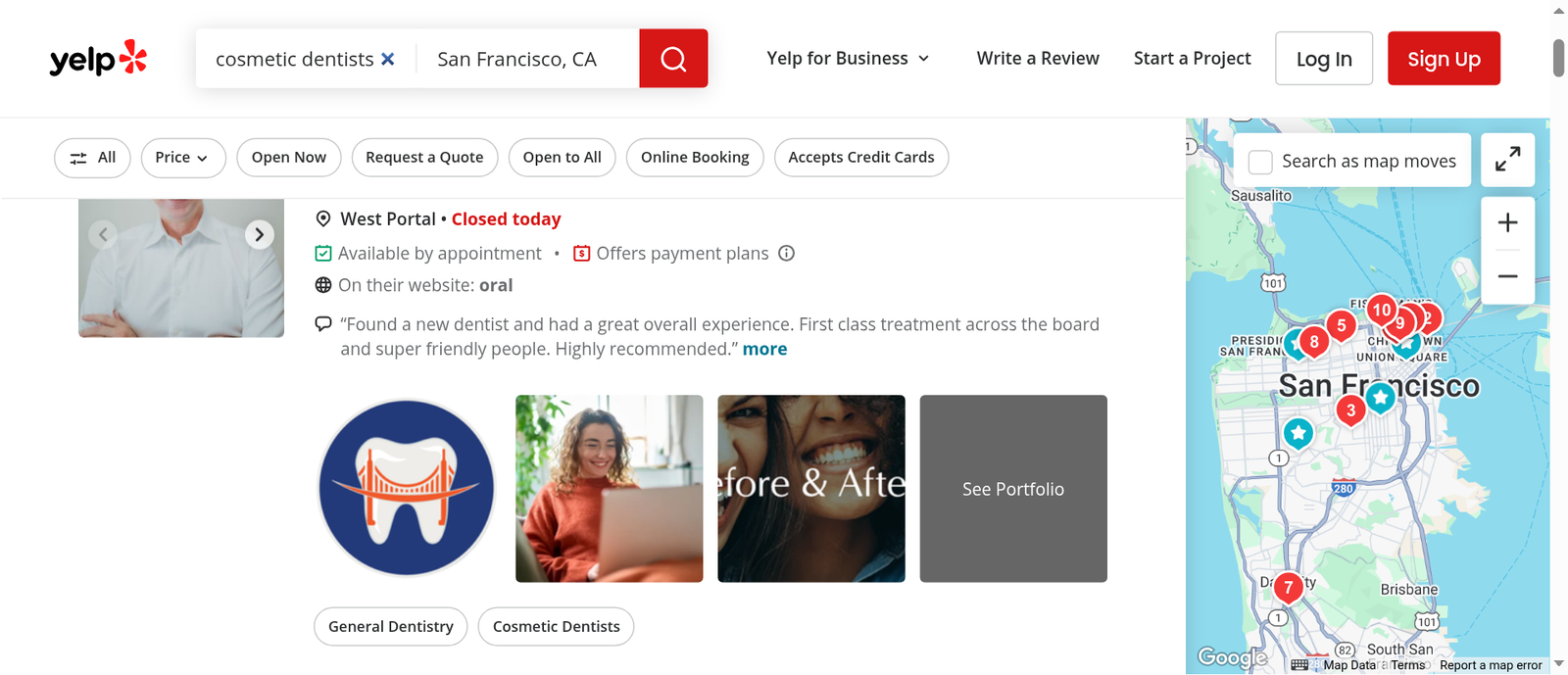This screenshot has height=675, width=1568.
Task: Enable Search as map moves checkbox
Action: (1260, 162)
